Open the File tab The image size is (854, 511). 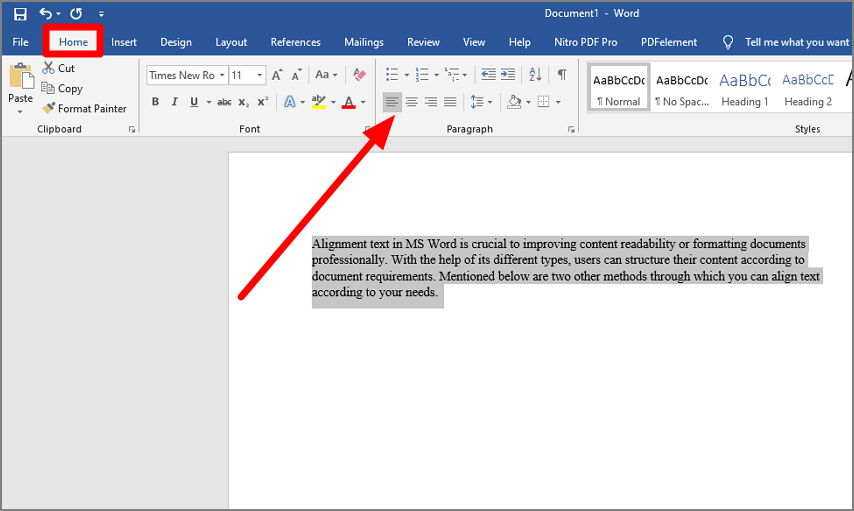[21, 42]
